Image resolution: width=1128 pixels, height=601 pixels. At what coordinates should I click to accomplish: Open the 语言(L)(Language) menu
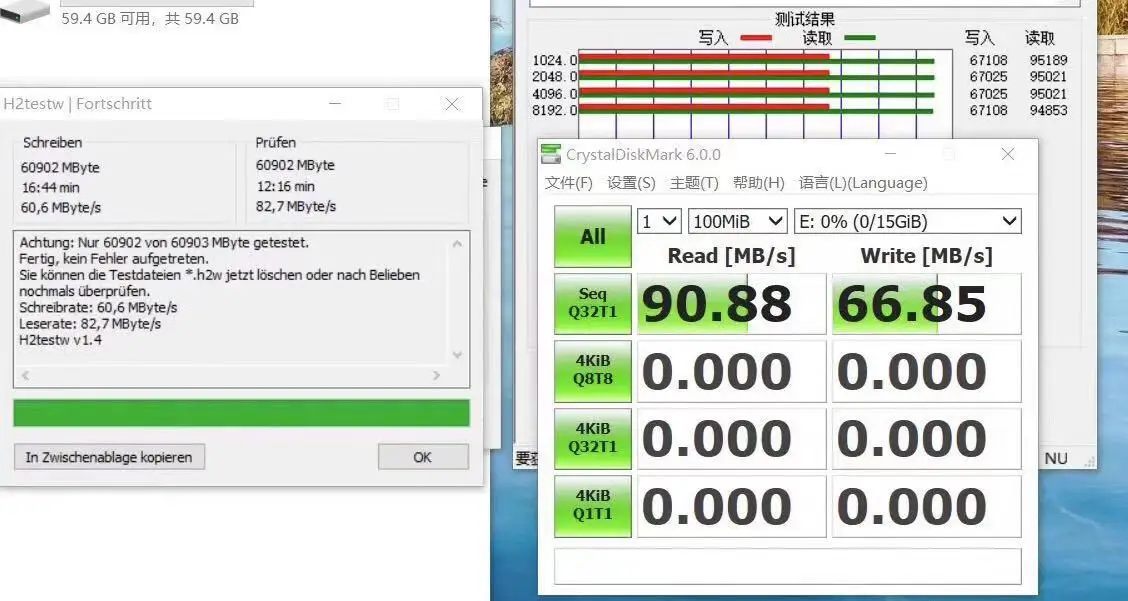[x=862, y=183]
